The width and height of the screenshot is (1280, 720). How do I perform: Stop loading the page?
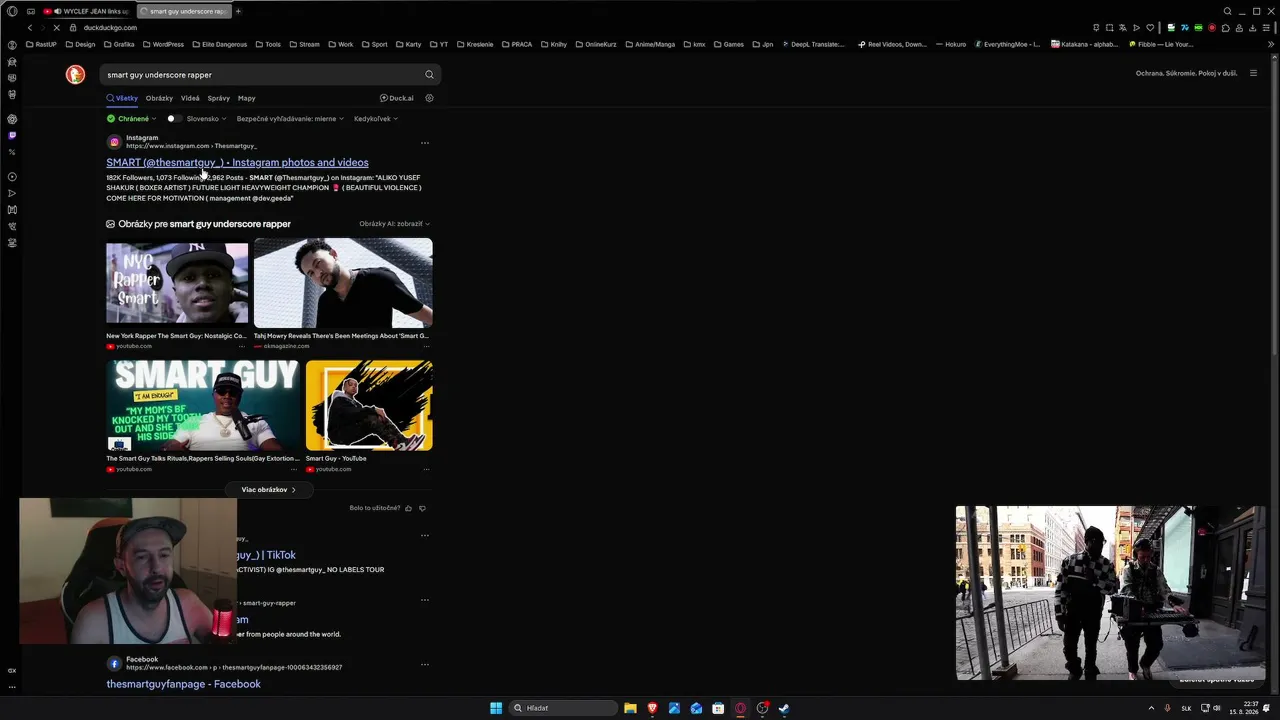tap(57, 28)
